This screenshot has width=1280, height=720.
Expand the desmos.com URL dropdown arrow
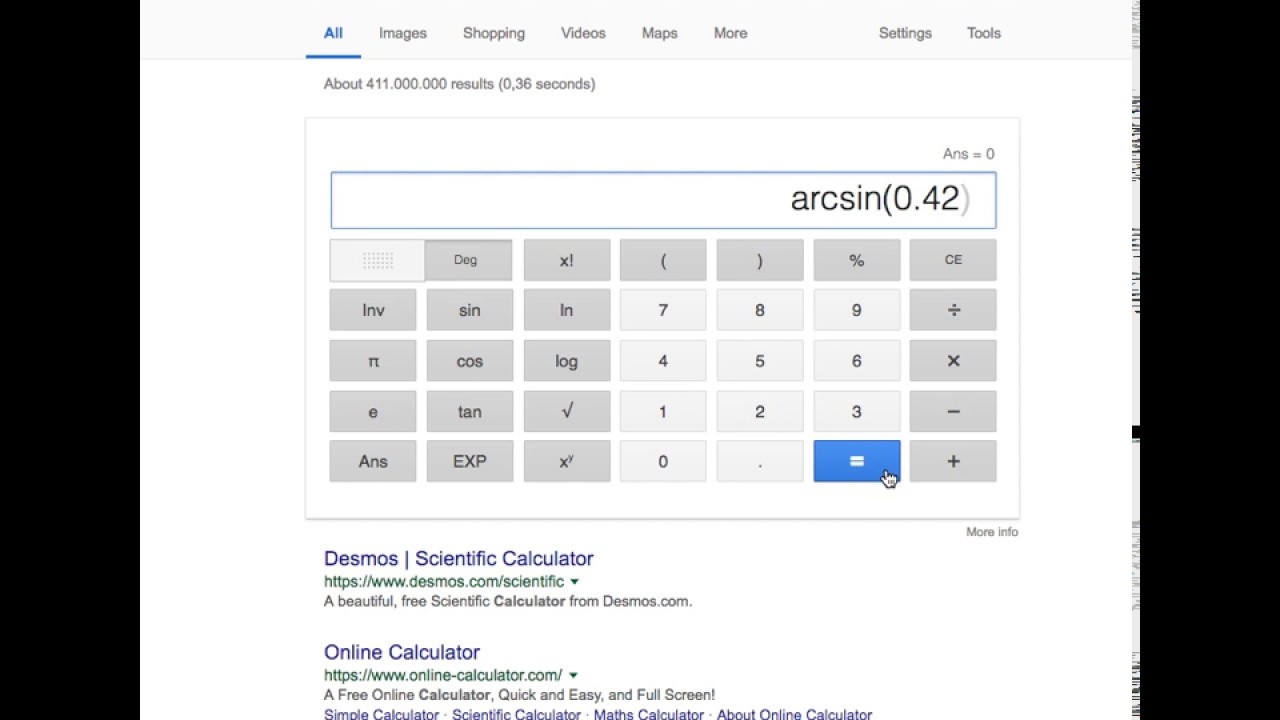click(x=575, y=581)
